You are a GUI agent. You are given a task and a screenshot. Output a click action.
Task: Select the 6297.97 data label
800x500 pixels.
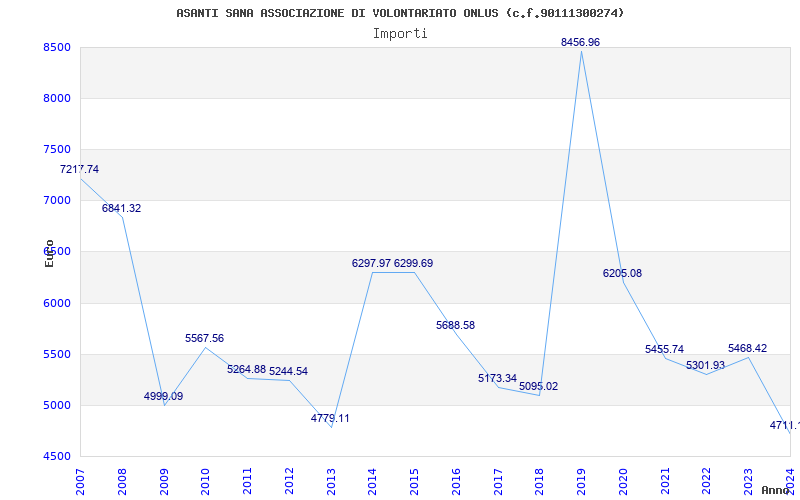pos(371,263)
